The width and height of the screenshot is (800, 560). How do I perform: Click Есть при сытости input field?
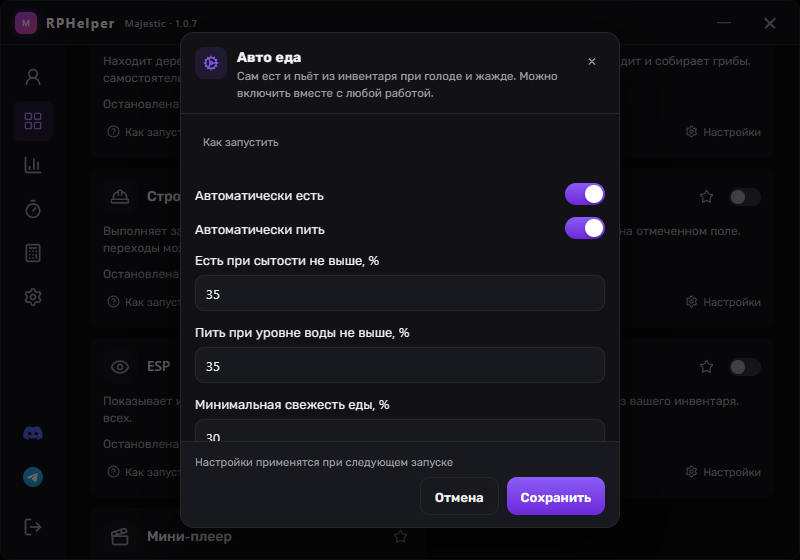click(x=400, y=293)
